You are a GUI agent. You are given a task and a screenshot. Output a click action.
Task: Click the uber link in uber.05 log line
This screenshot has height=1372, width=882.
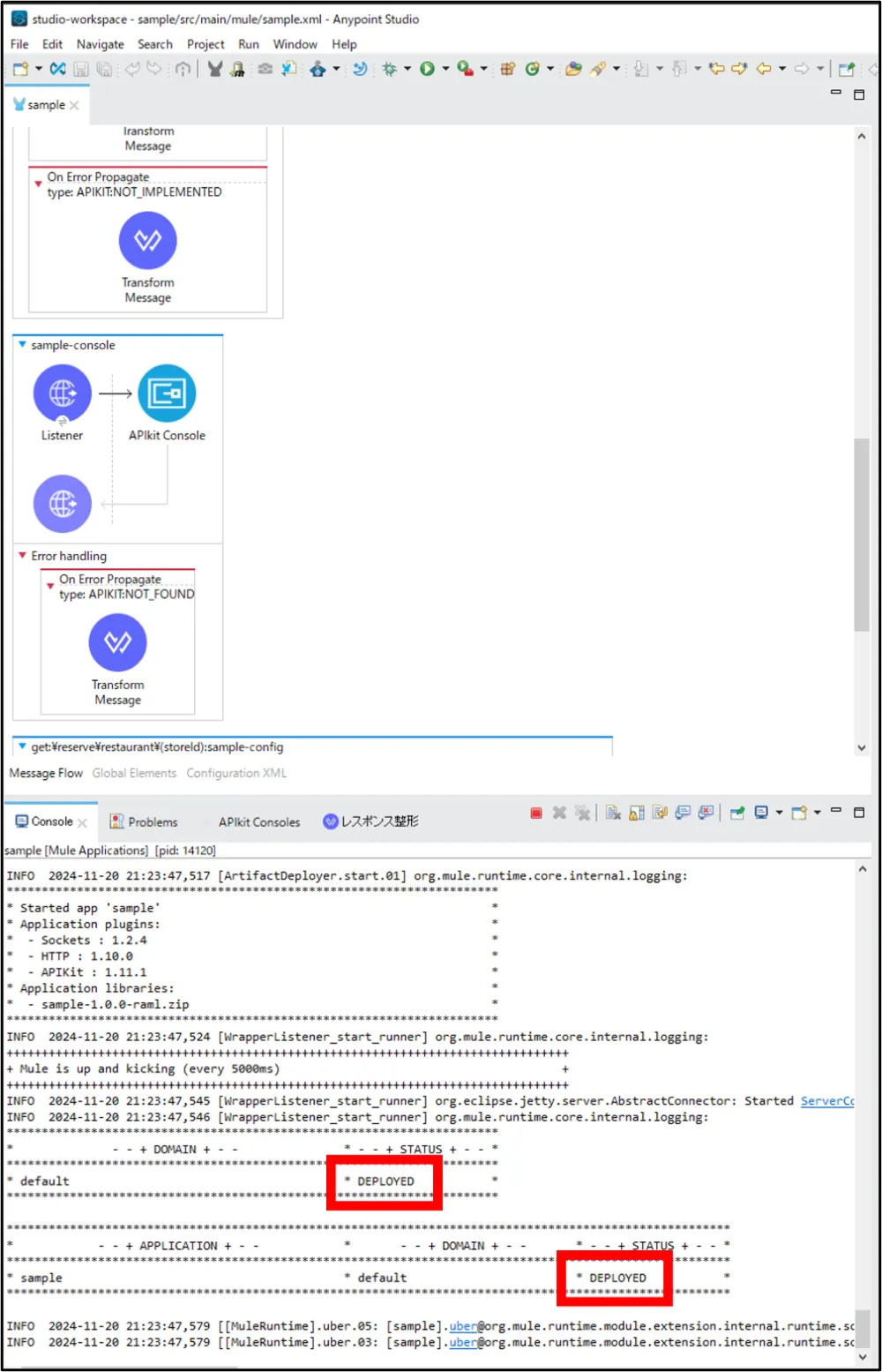(x=463, y=1326)
